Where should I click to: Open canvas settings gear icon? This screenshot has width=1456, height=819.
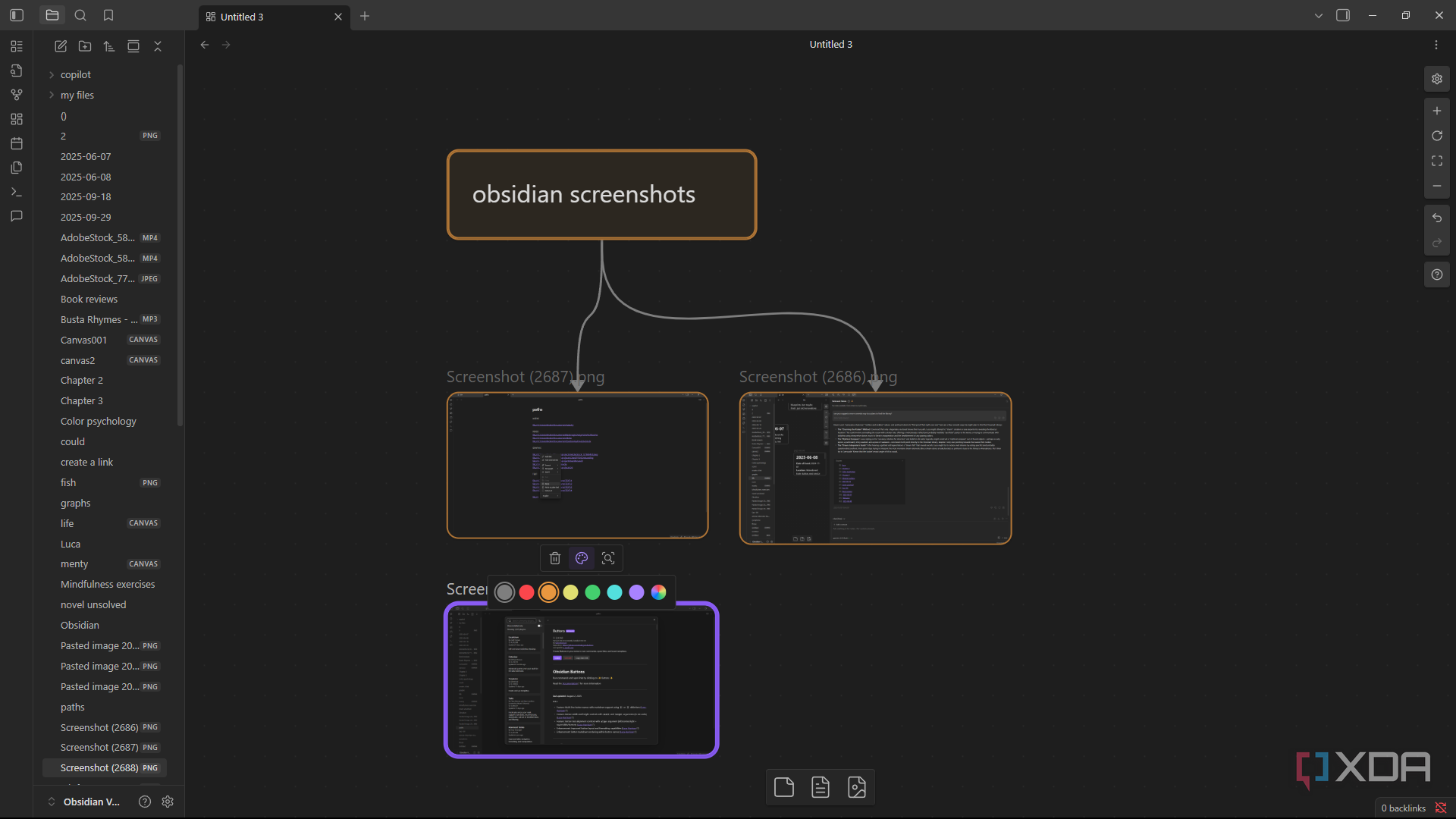click(x=1437, y=79)
